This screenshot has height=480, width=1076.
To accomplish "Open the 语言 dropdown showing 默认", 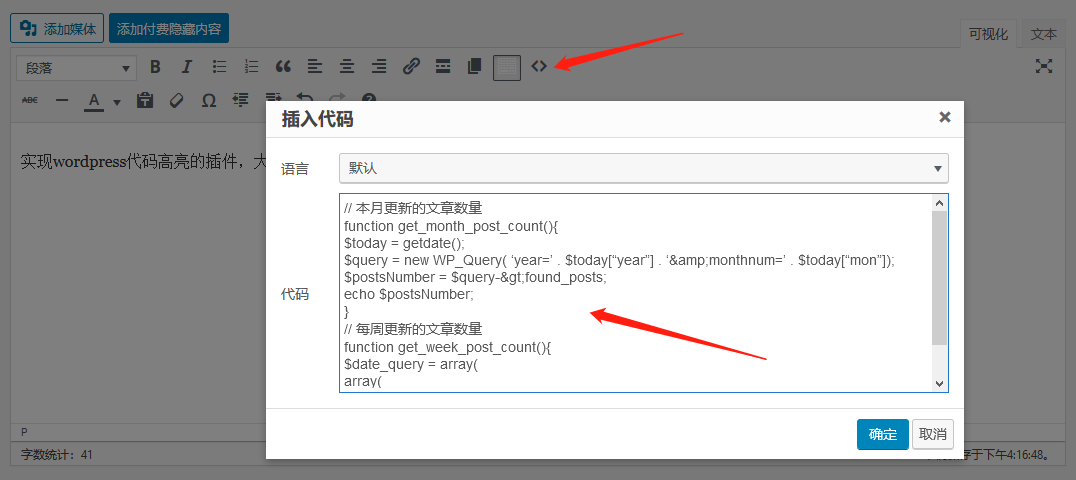I will coord(643,168).
